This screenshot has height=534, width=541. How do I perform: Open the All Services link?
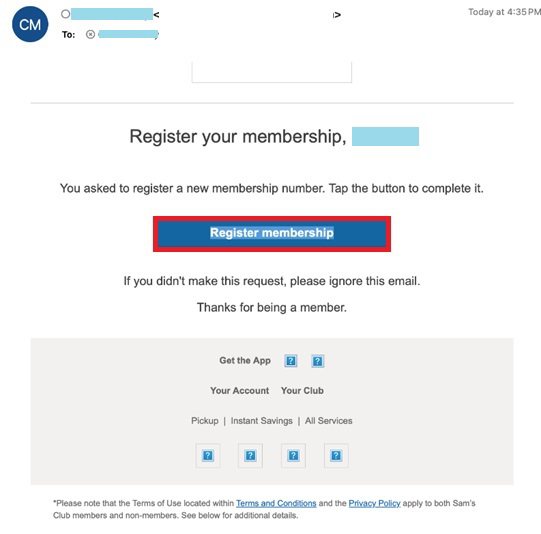click(x=328, y=421)
